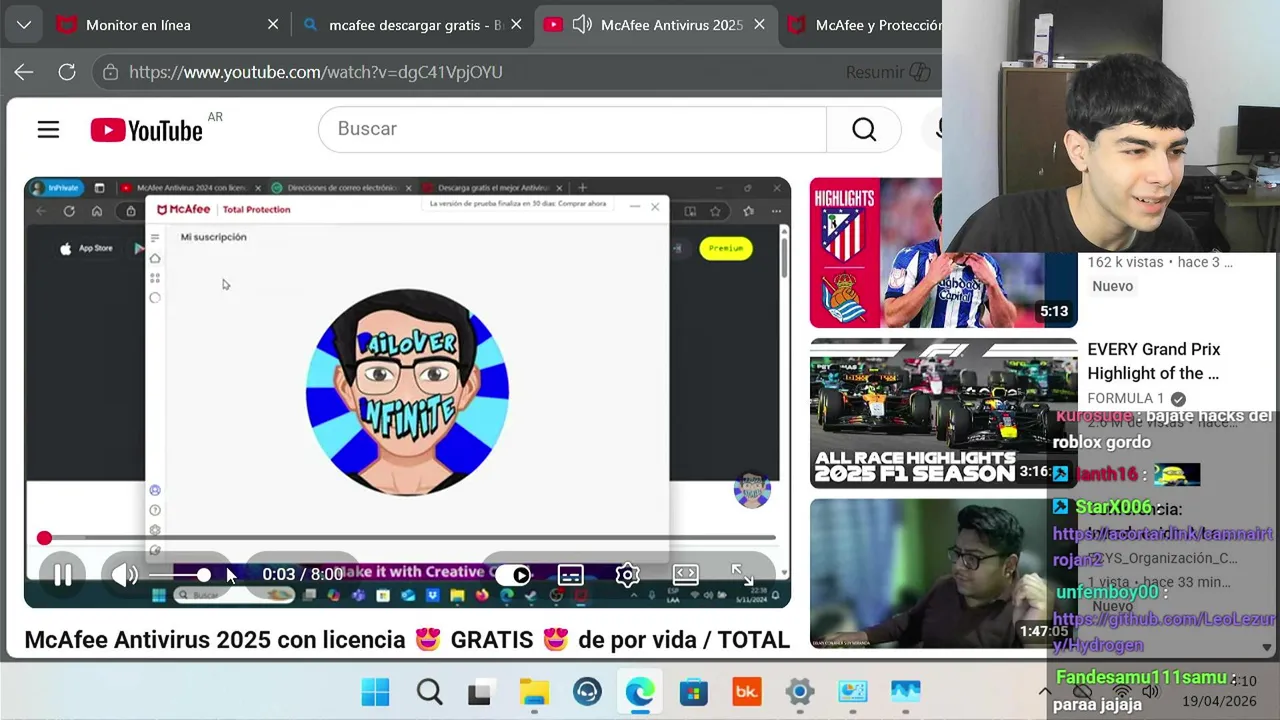Close the mcafee descargar gratis tab
This screenshot has width=1280, height=720.
click(516, 25)
